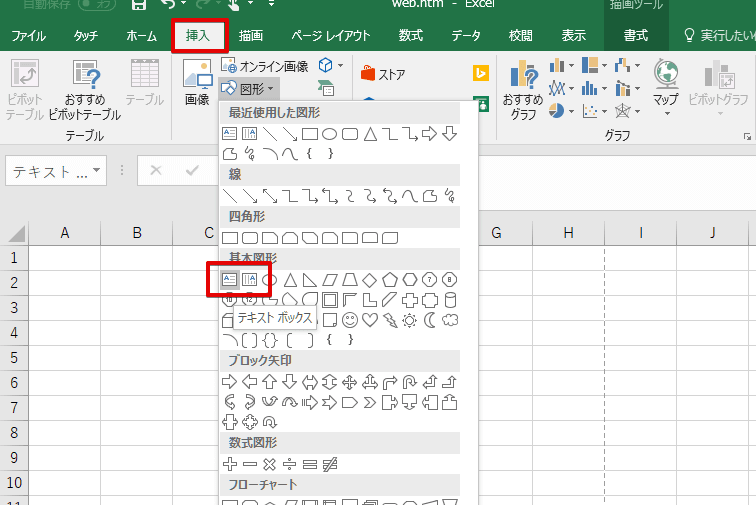Click the formula bar confirm checkmark
The width and height of the screenshot is (756, 505).
(192, 170)
